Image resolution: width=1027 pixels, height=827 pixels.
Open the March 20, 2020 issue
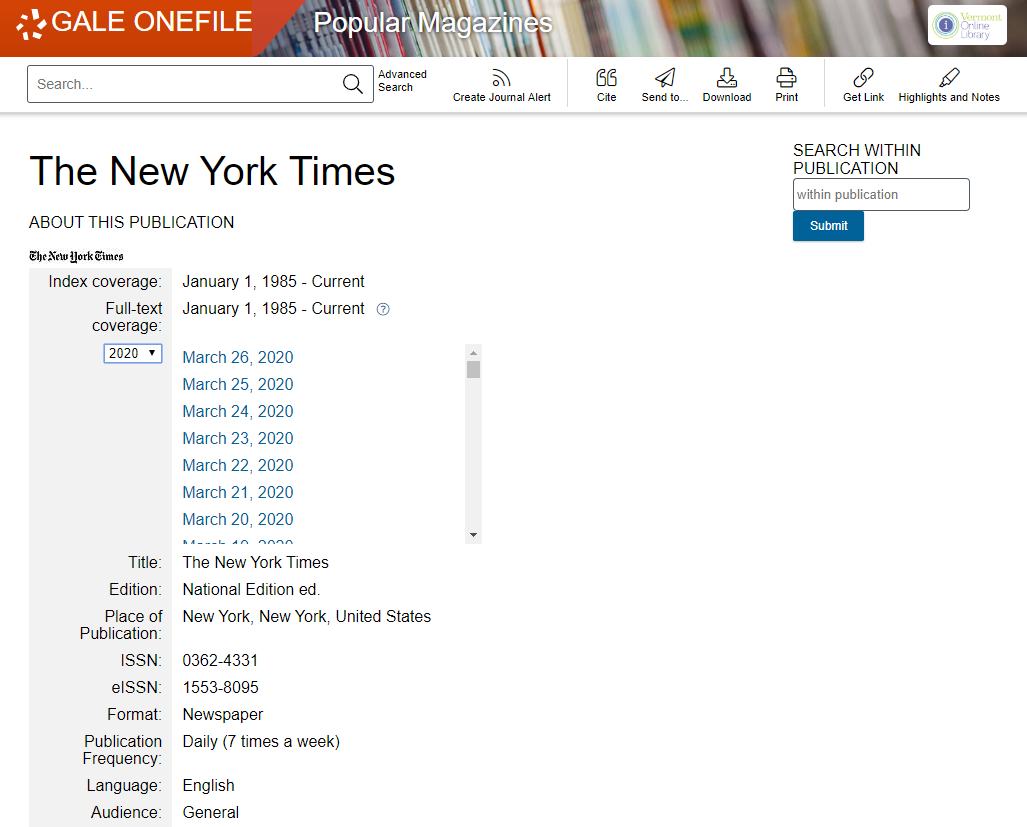point(238,519)
